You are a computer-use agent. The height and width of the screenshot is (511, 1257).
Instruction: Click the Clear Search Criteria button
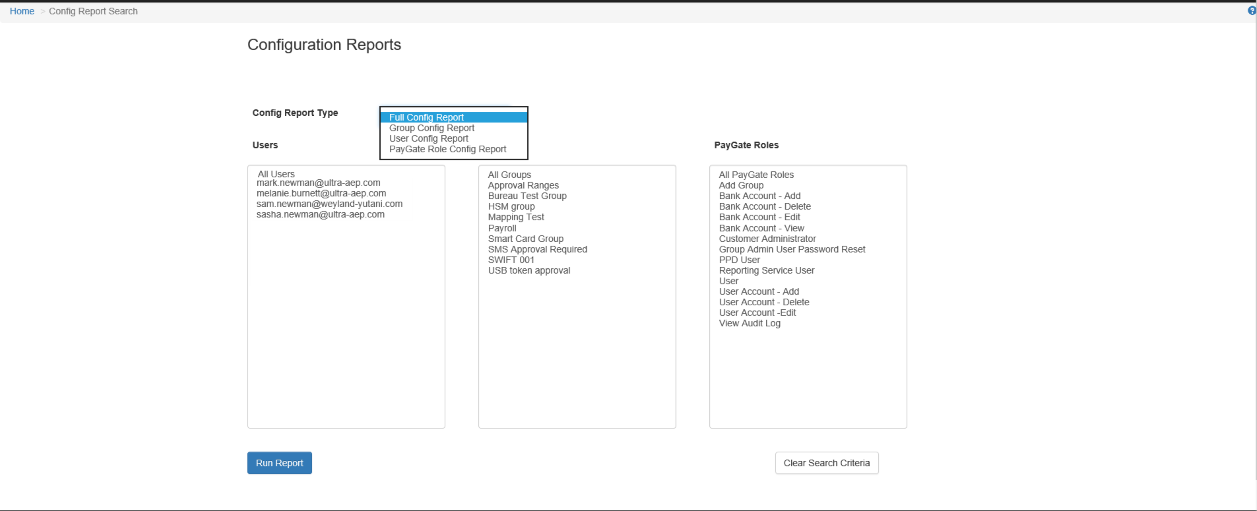click(826, 463)
